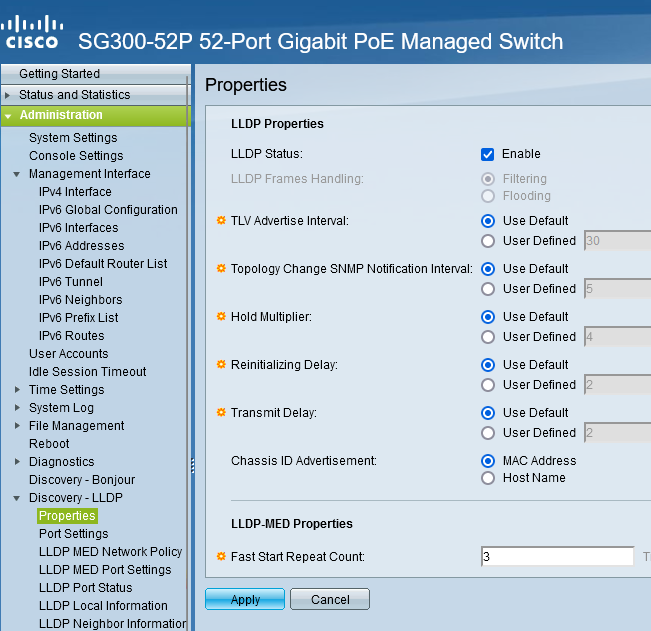This screenshot has width=651, height=631.
Task: Select User Defined for Transmit Delay
Action: [x=488, y=433]
